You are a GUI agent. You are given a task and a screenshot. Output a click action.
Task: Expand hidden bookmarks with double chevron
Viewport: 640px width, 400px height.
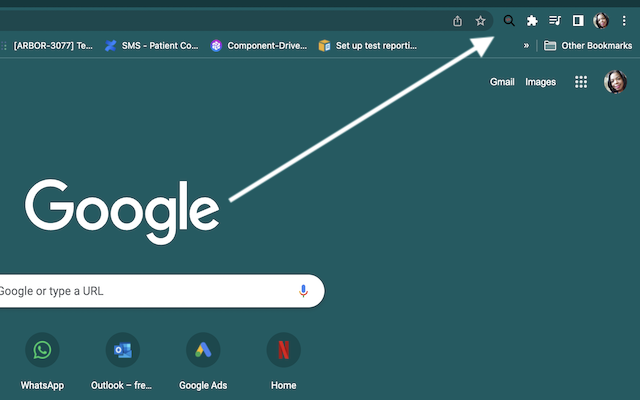(526, 46)
